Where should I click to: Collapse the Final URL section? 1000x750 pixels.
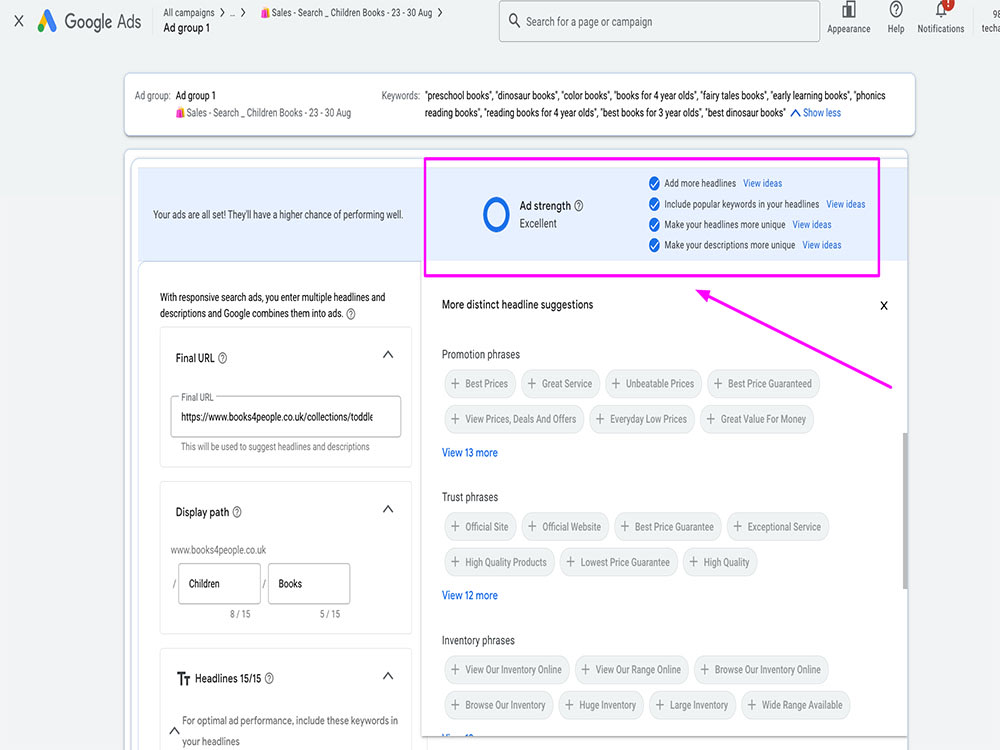[x=388, y=355]
